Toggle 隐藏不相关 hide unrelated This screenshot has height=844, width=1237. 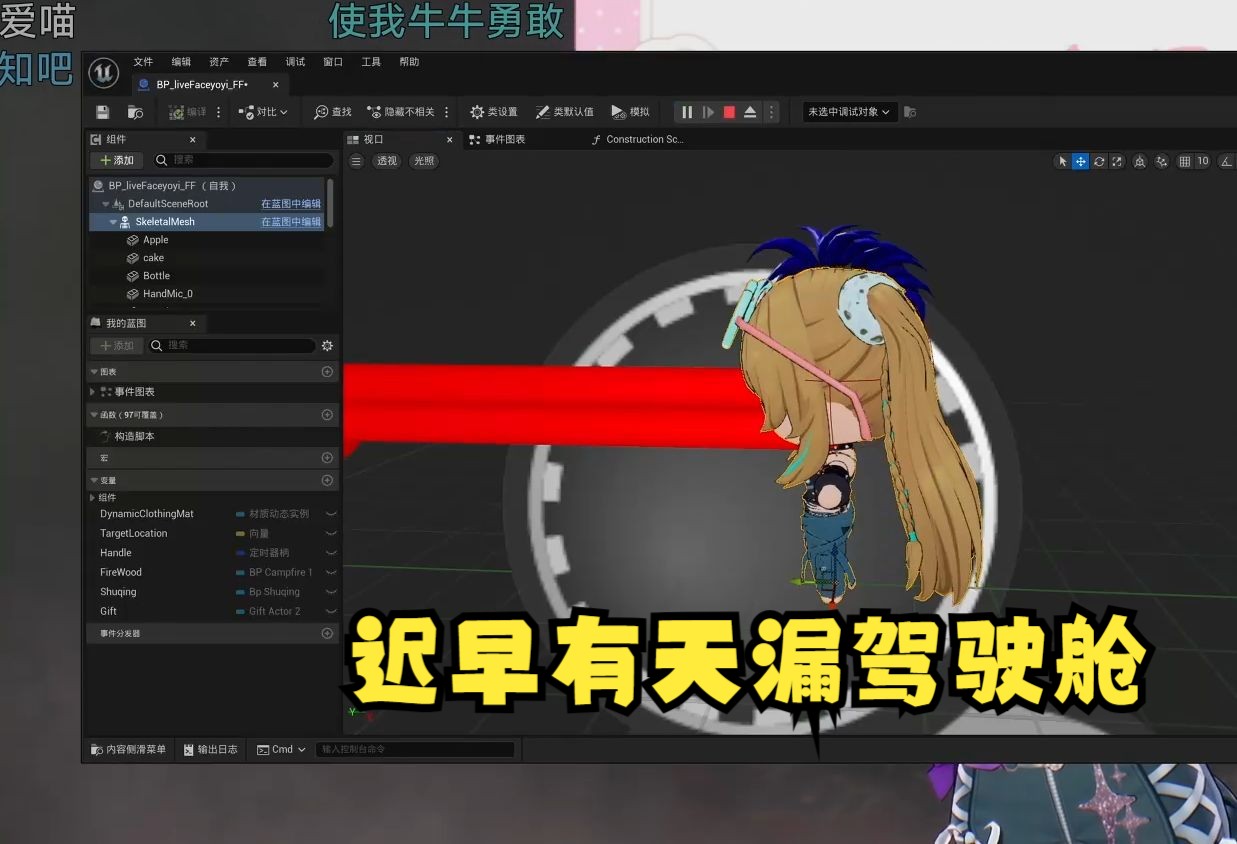(401, 112)
